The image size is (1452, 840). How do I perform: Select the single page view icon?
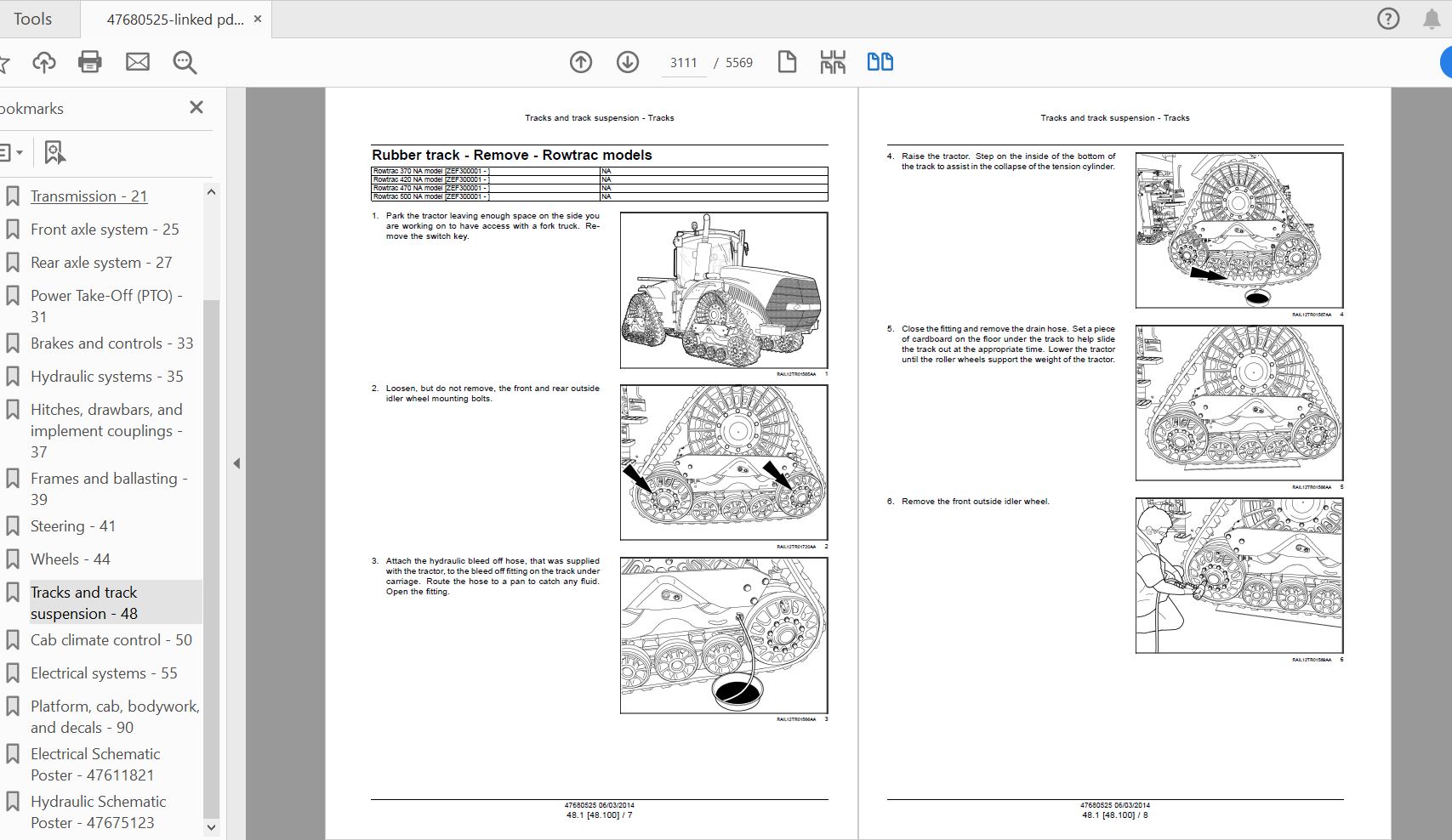787,62
